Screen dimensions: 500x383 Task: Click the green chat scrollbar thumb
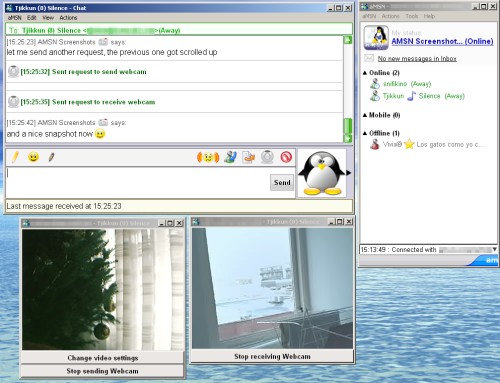pos(348,126)
